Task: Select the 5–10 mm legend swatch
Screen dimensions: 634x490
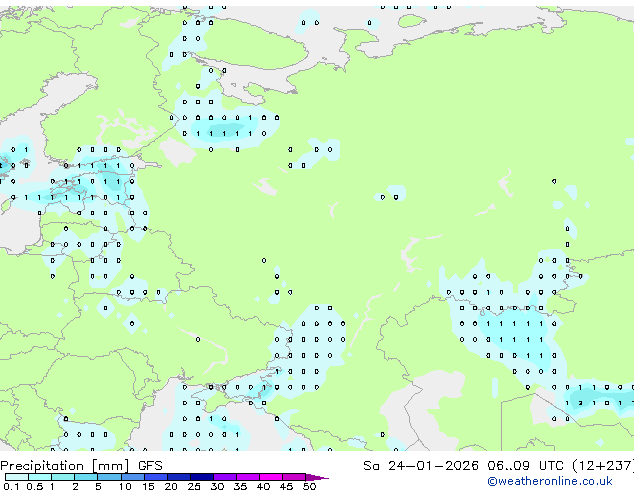Action: coord(109,477)
